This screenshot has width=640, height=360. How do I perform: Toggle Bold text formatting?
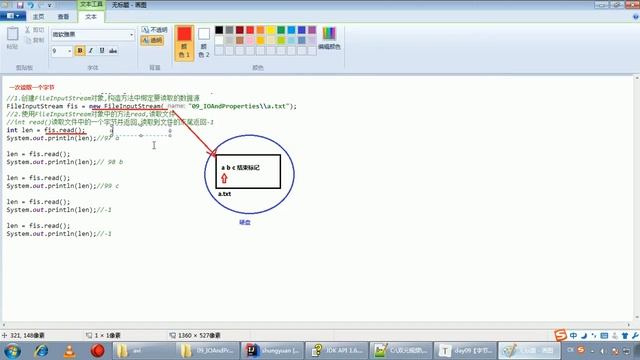(80, 51)
